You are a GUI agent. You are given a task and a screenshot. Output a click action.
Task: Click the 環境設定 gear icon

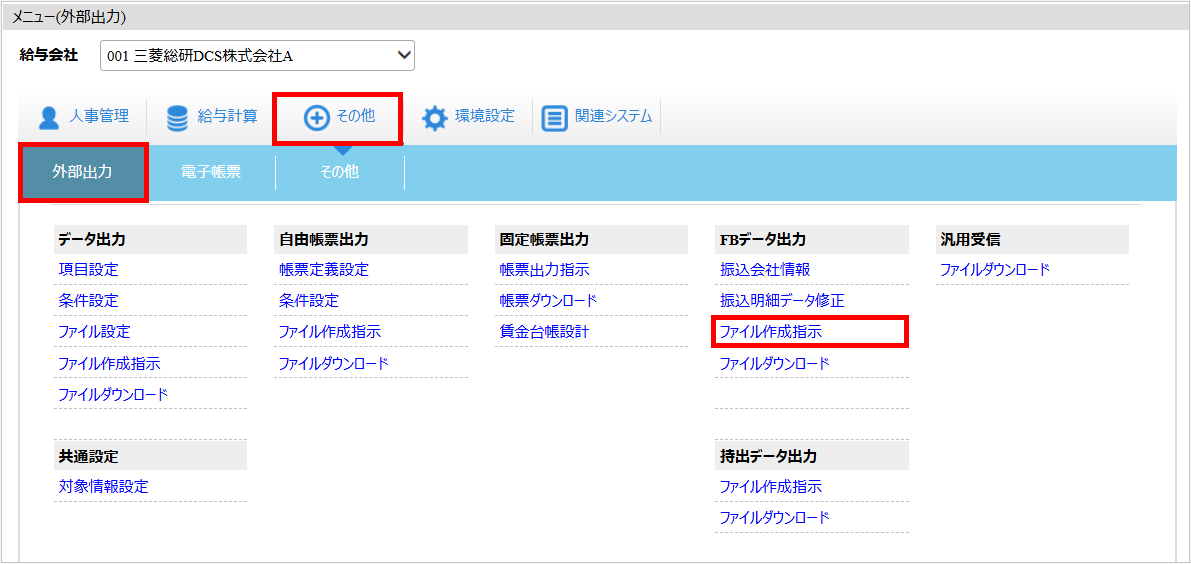pyautogui.click(x=434, y=118)
